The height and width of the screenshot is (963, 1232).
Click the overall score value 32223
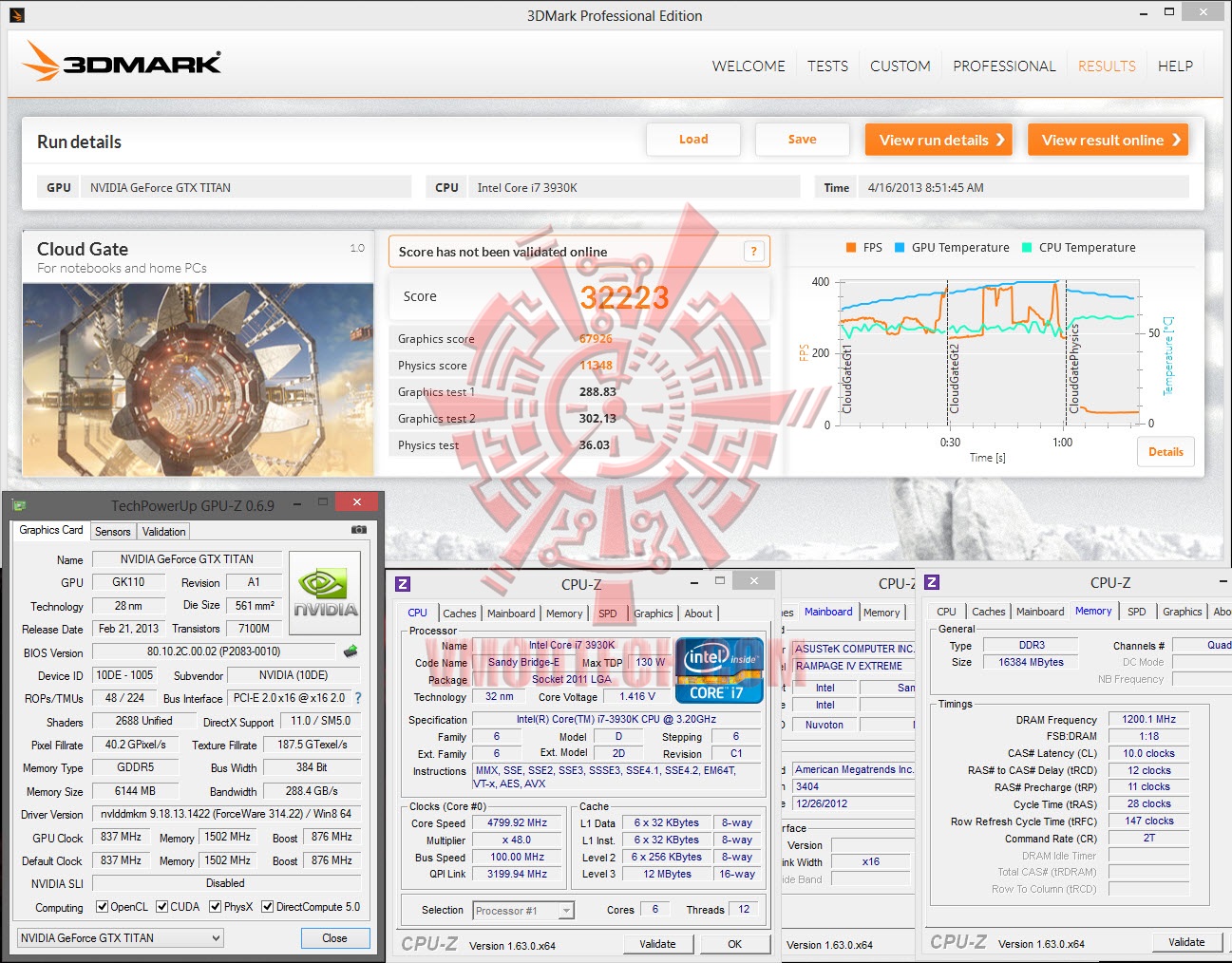coord(625,298)
